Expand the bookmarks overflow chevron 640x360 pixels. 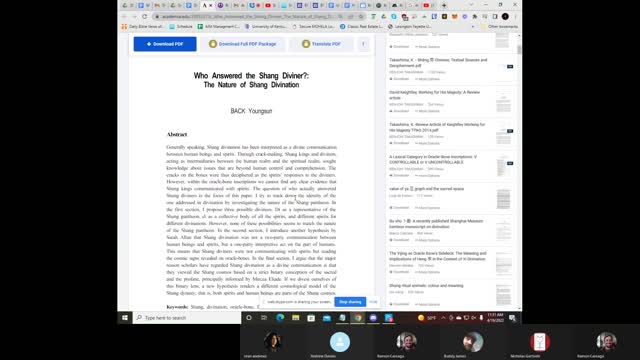click(473, 27)
